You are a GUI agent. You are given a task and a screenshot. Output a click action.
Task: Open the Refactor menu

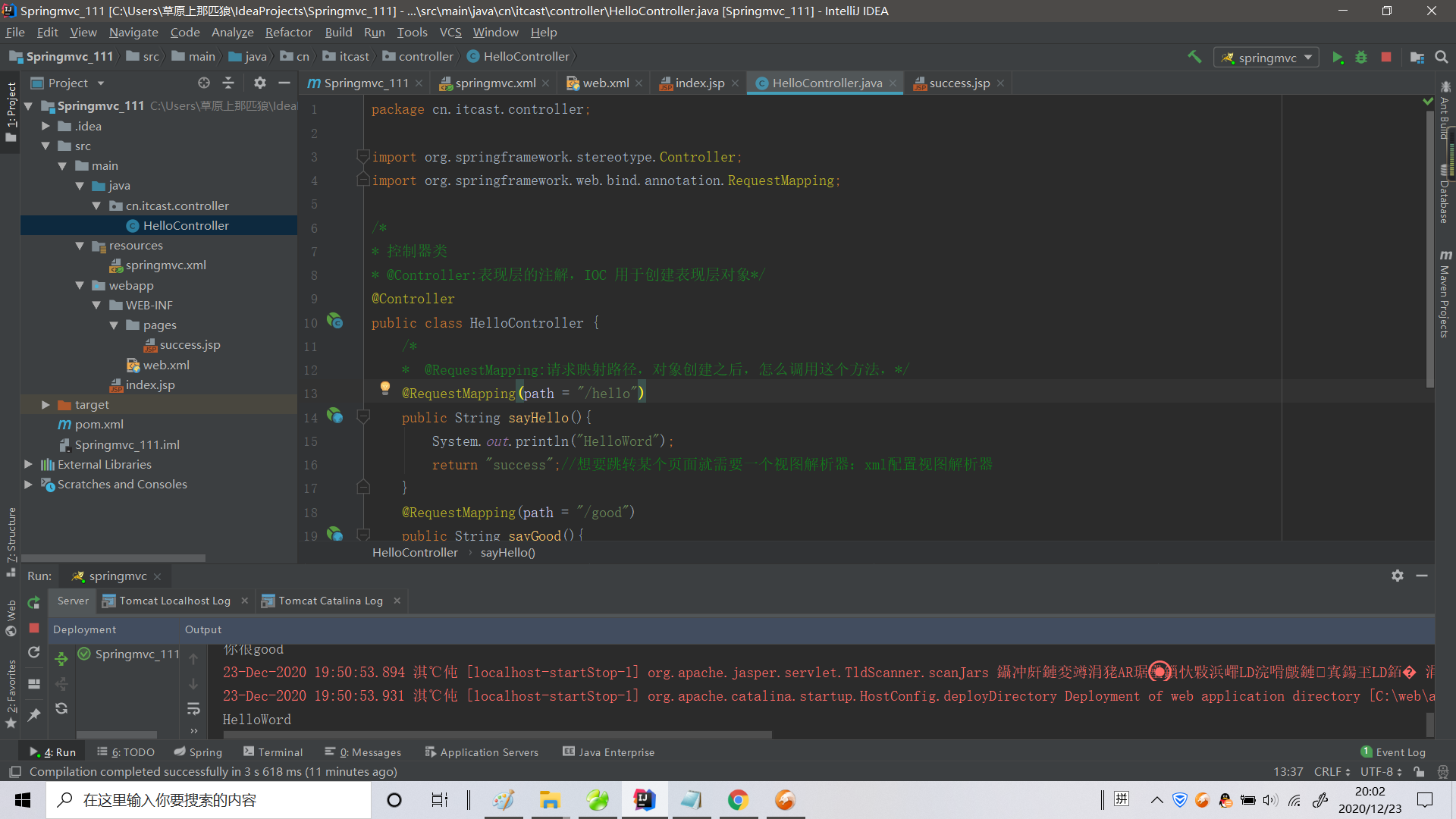288,32
